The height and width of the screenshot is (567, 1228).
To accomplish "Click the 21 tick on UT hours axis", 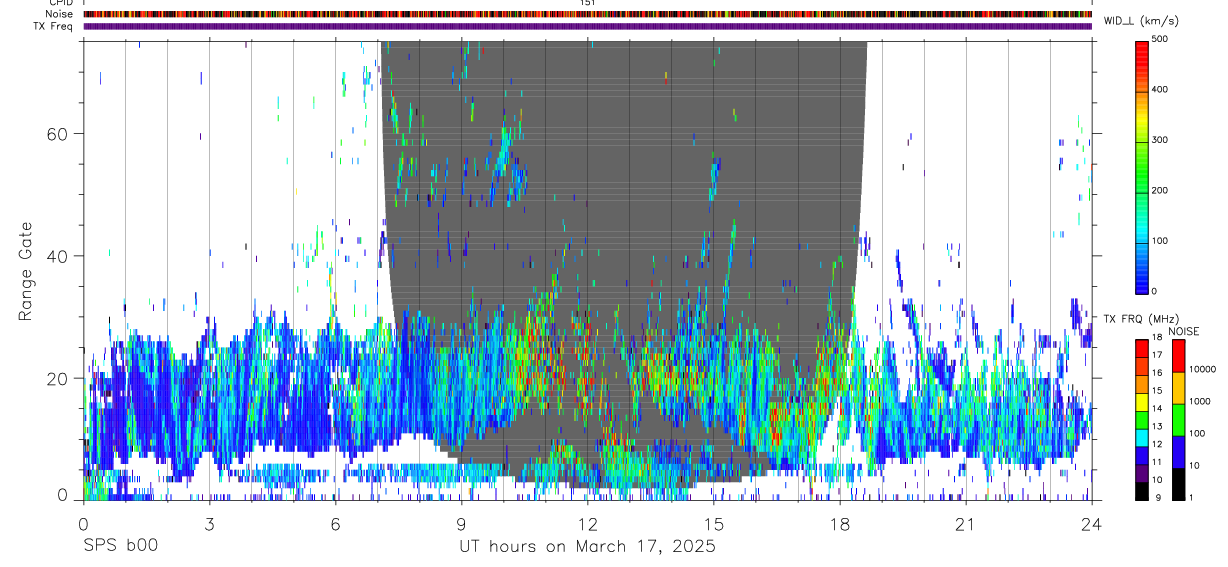I will (x=966, y=523).
